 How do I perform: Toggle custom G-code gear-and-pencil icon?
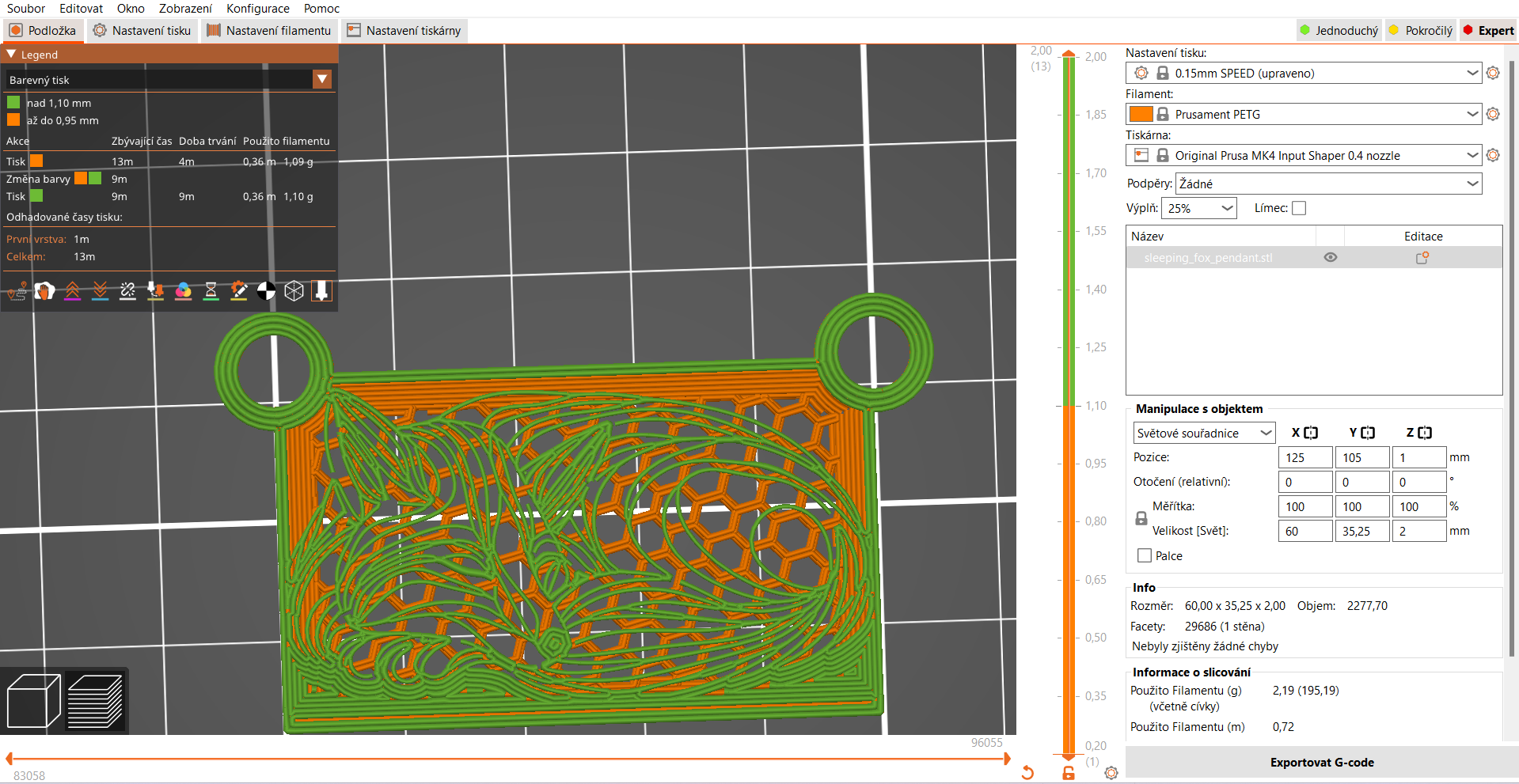(x=239, y=291)
